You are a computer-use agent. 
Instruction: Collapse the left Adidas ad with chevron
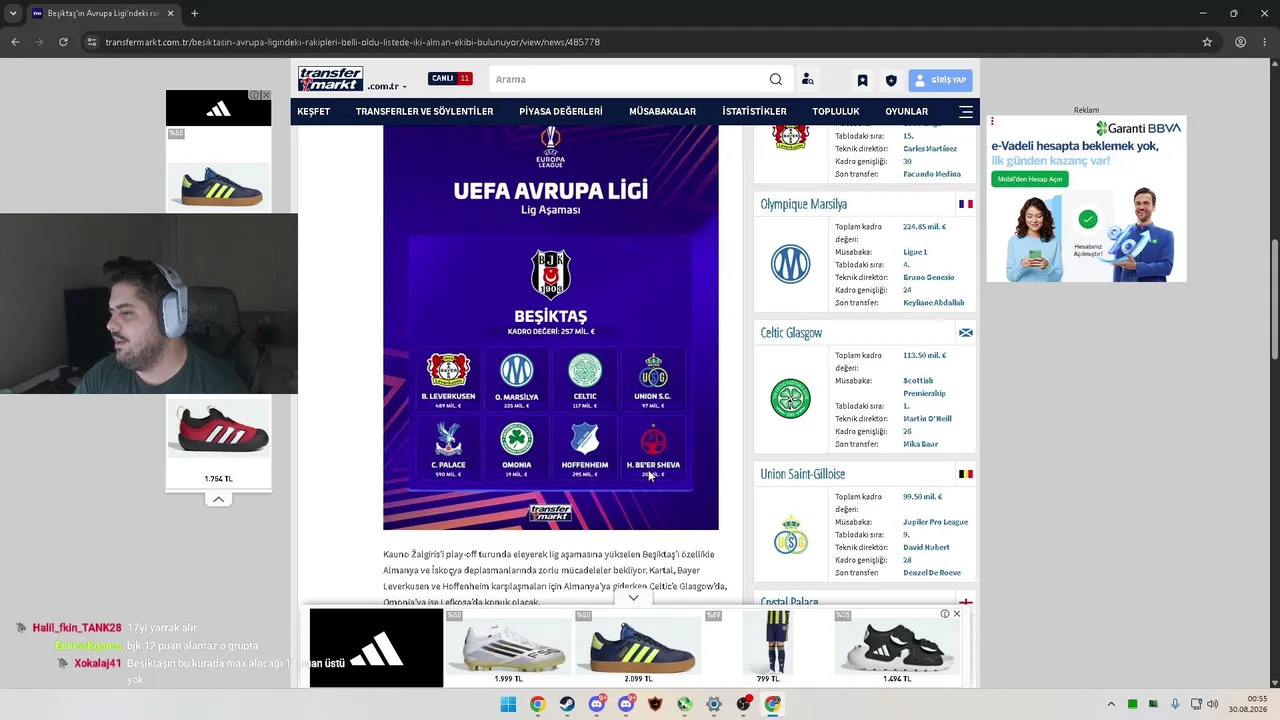218,499
